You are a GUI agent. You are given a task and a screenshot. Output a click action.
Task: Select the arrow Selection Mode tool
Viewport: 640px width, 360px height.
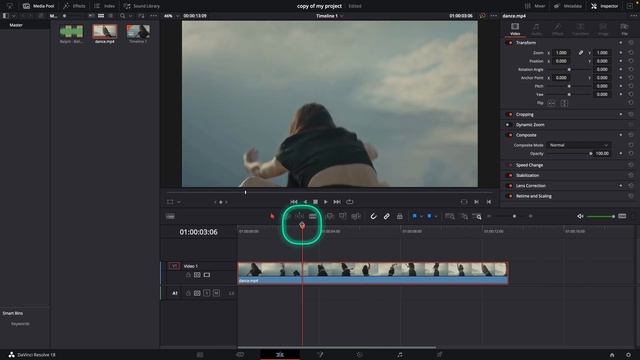point(272,216)
